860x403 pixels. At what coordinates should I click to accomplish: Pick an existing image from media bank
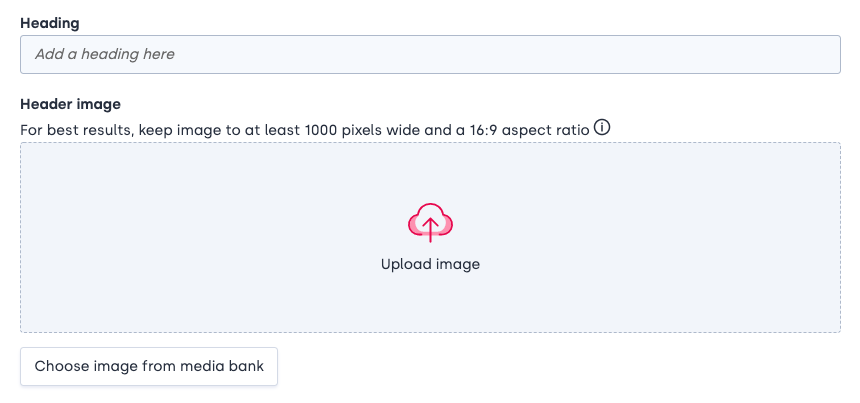(x=149, y=366)
